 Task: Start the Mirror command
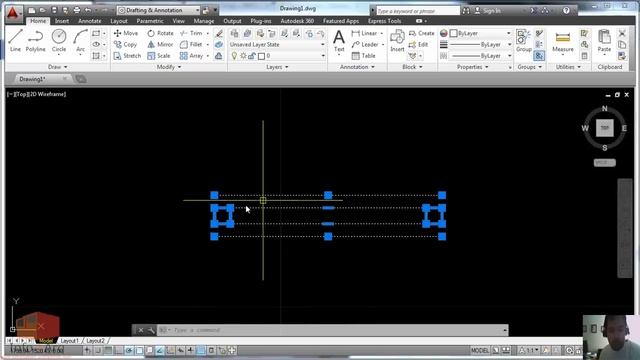(x=160, y=44)
